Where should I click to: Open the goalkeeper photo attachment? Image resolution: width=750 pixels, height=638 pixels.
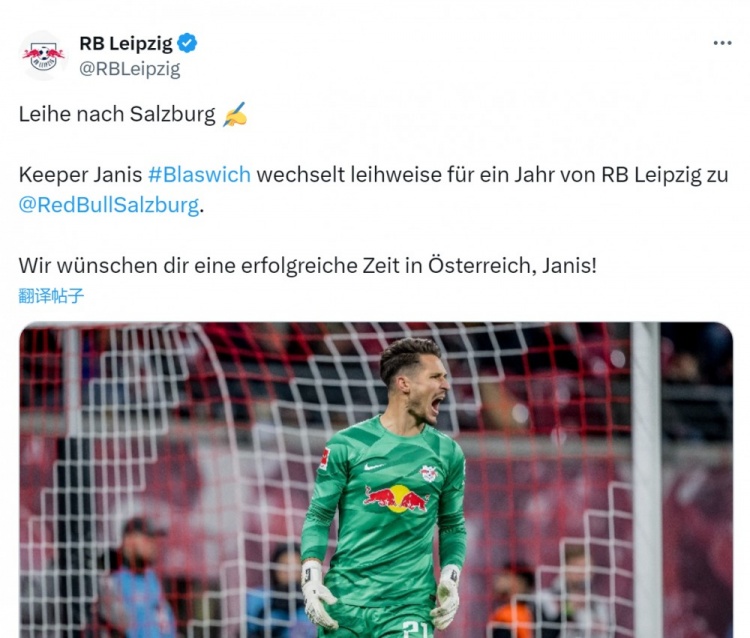(x=376, y=480)
